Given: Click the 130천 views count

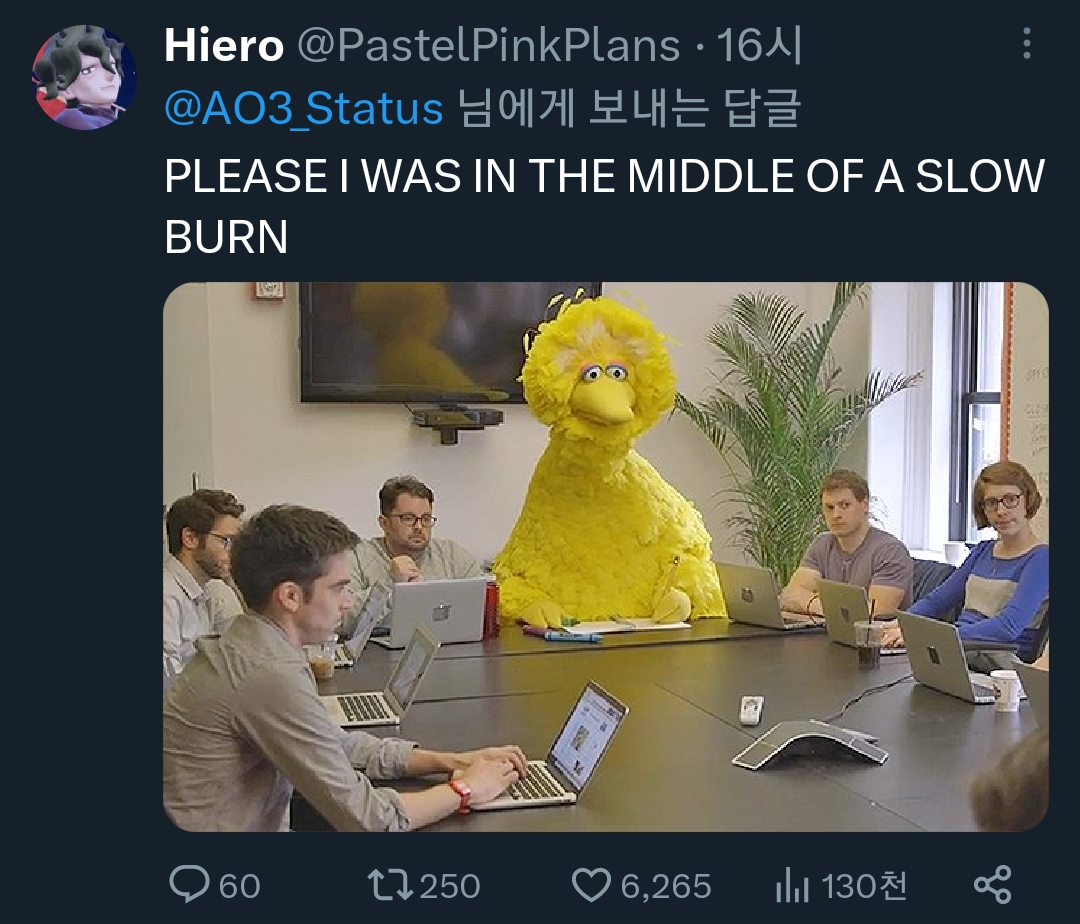Looking at the screenshot, I should [865, 886].
